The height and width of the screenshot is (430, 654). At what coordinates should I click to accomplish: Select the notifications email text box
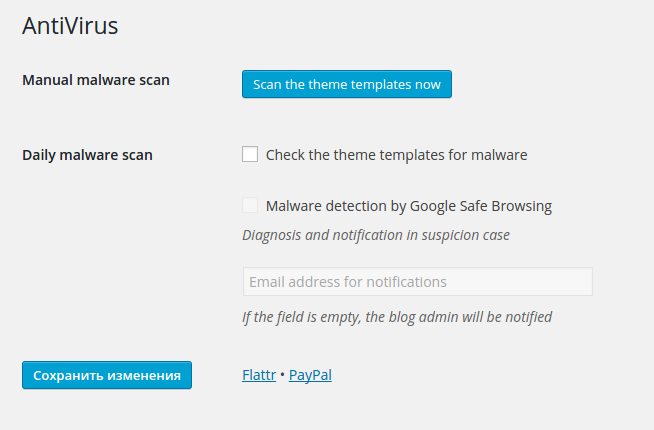tap(417, 282)
